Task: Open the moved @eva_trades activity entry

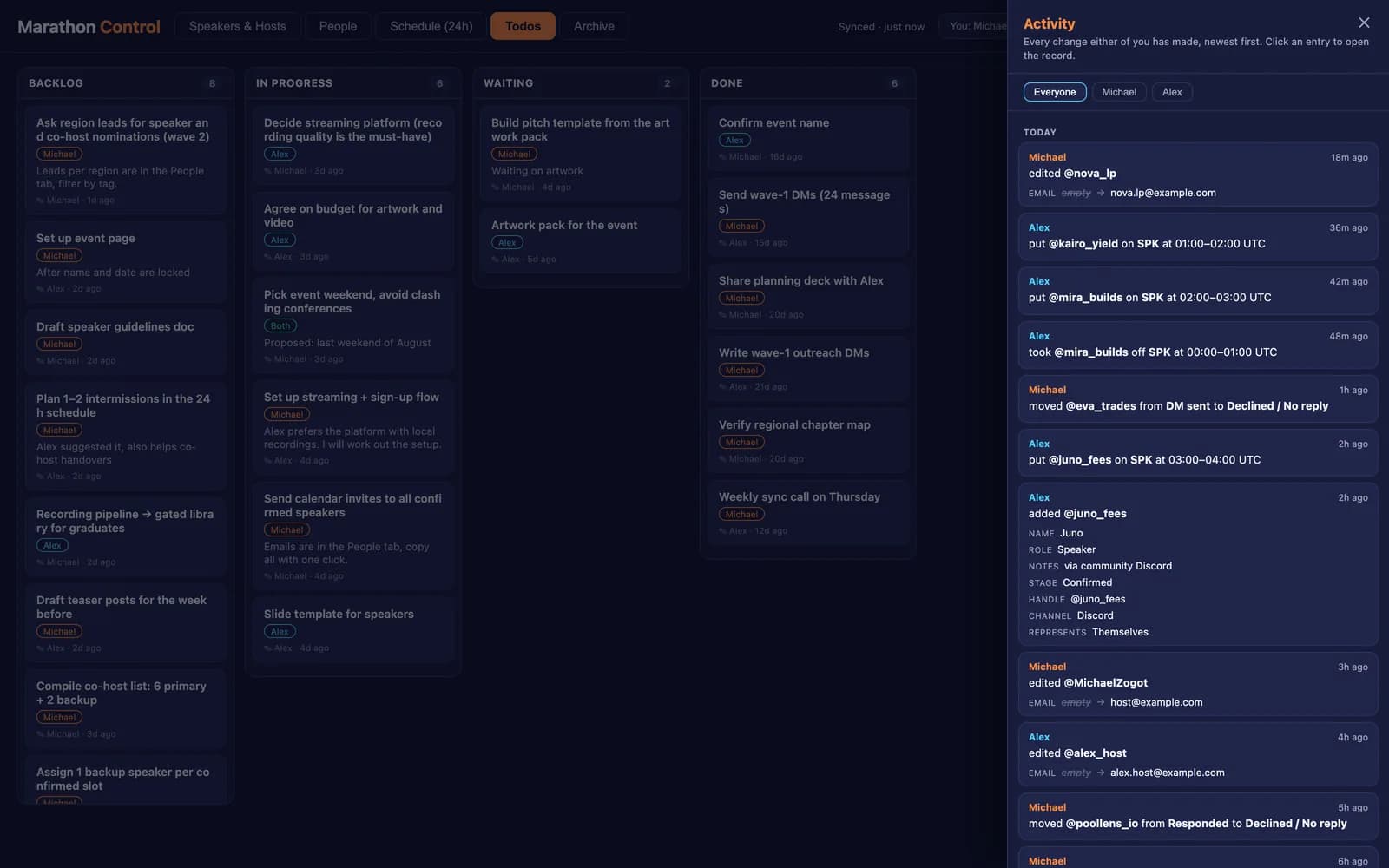Action: click(1198, 398)
